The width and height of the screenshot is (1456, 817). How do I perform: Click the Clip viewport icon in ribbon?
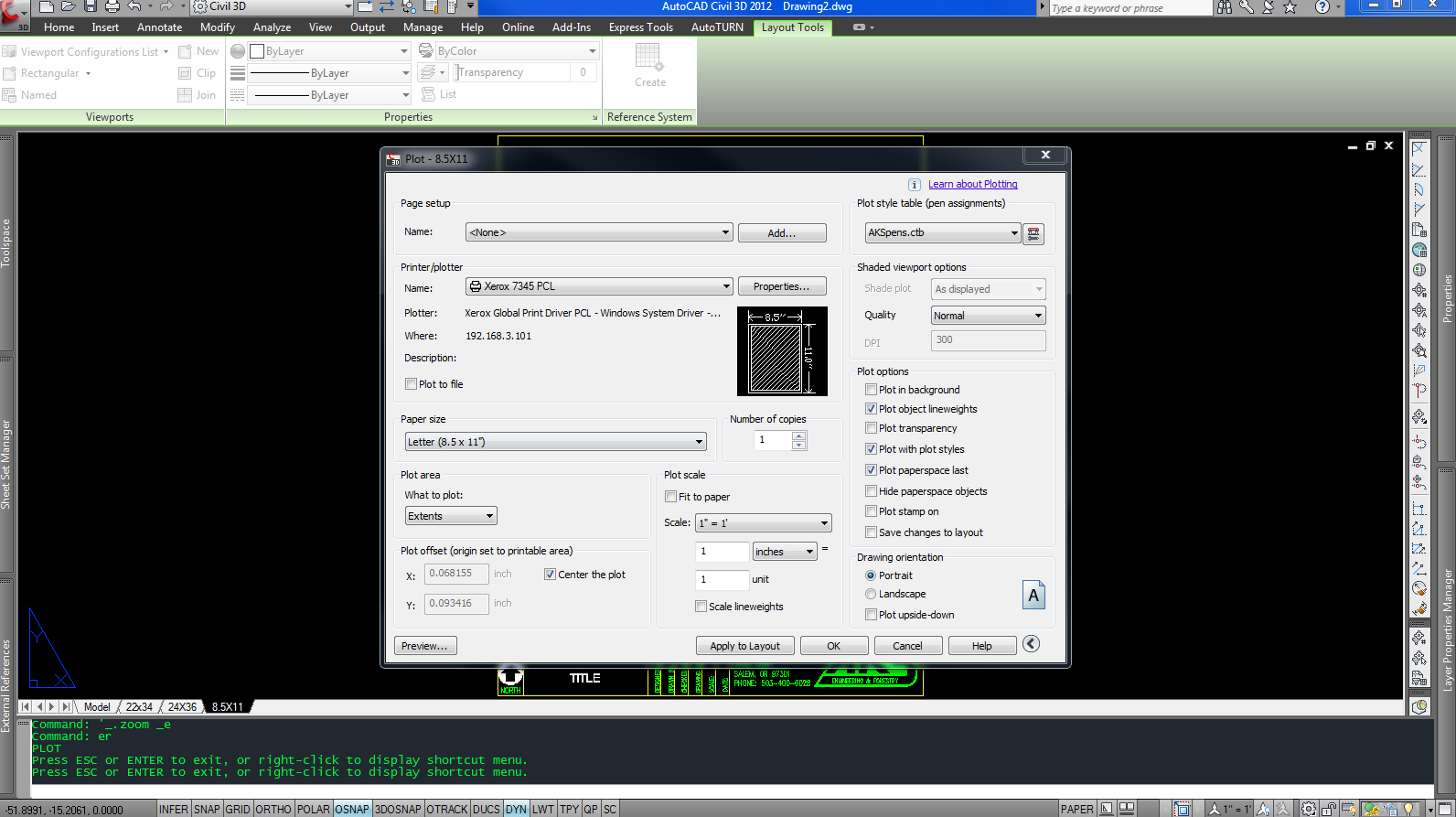coord(185,73)
